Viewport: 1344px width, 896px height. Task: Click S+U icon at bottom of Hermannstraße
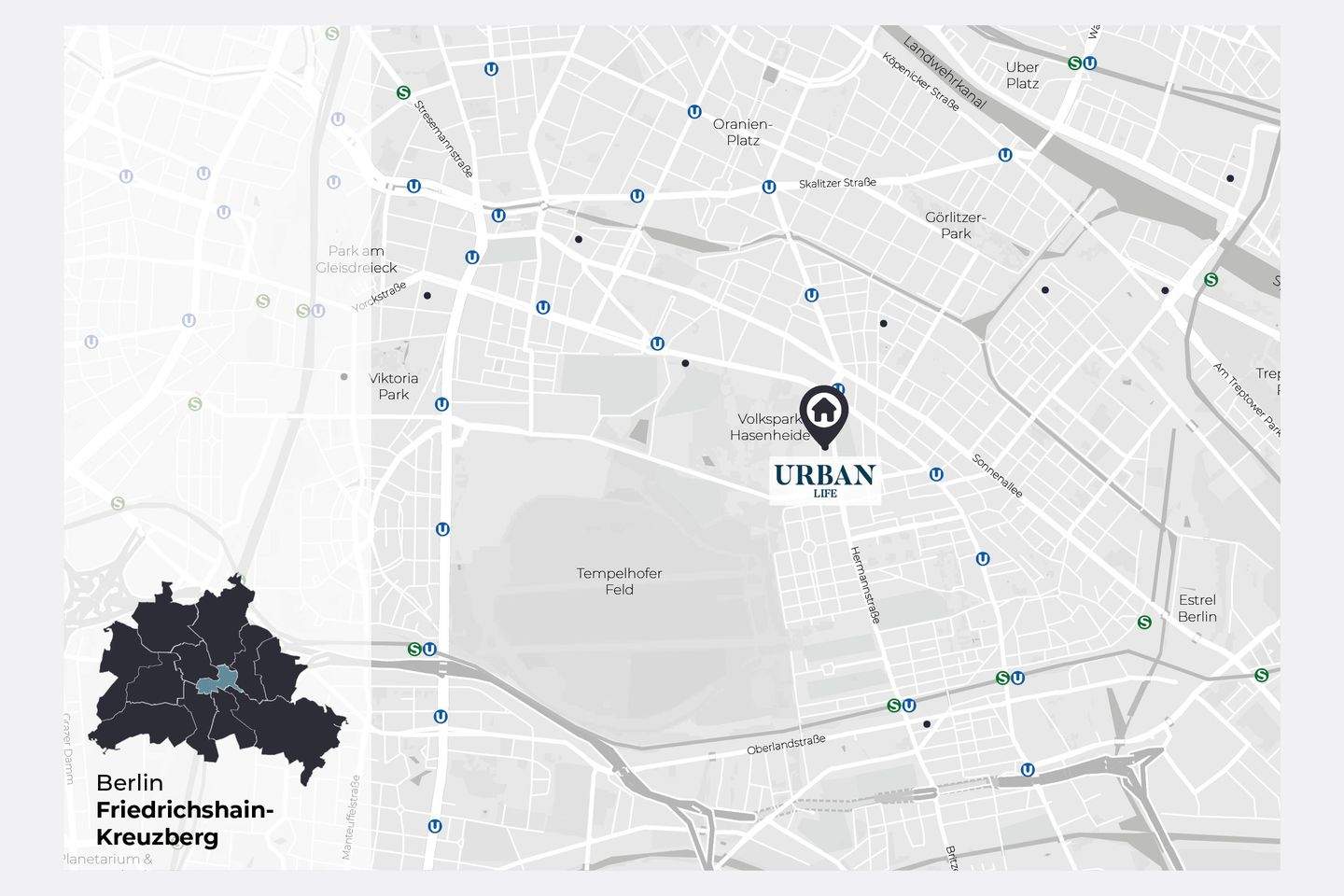901,706
